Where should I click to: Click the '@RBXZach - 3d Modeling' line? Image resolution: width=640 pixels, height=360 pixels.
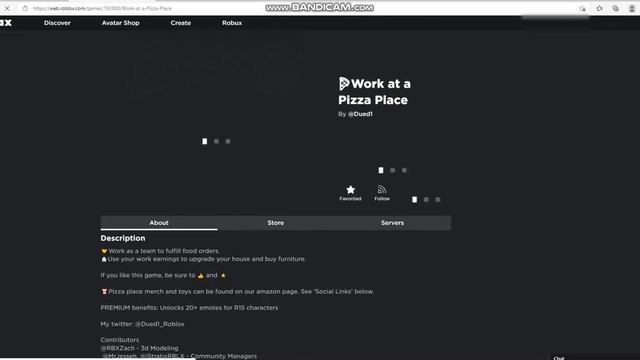click(140, 348)
